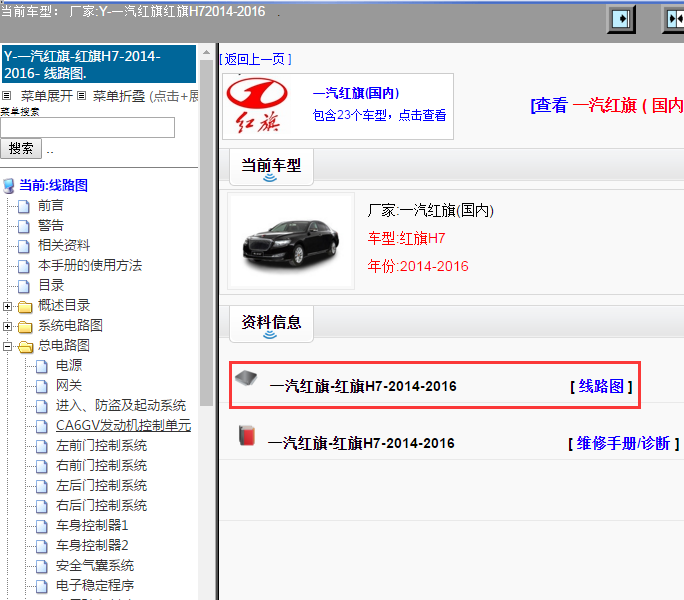This screenshot has height=600, width=684.
Task: Click the 年份:2014-2016 text
Action: 418,266
